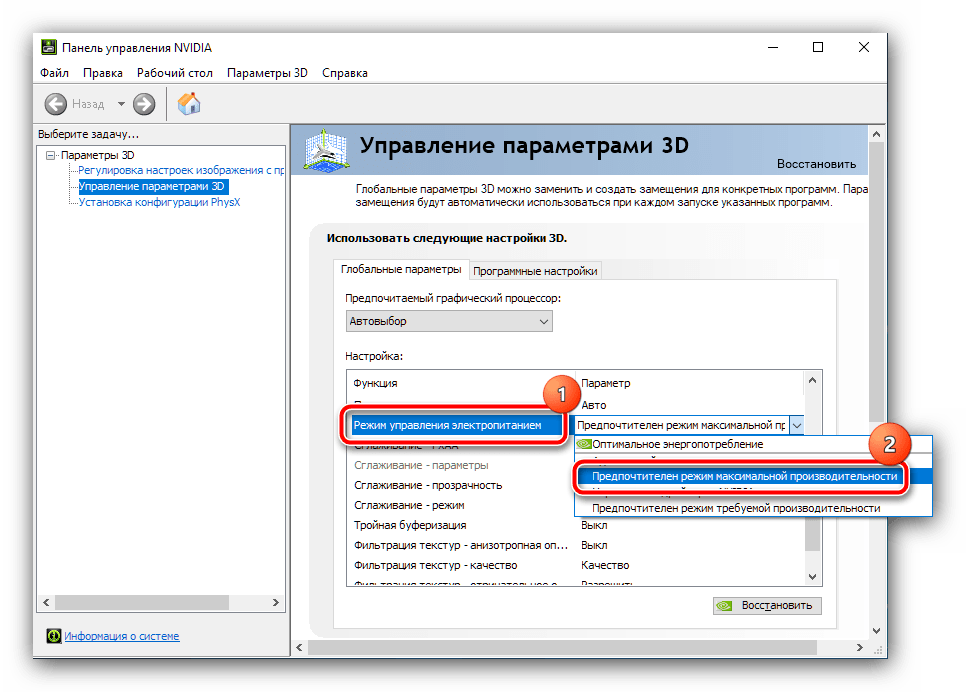The height and width of the screenshot is (692, 966).
Task: Click main panel horizontal scroll left arrow
Action: pyautogui.click(x=299, y=647)
